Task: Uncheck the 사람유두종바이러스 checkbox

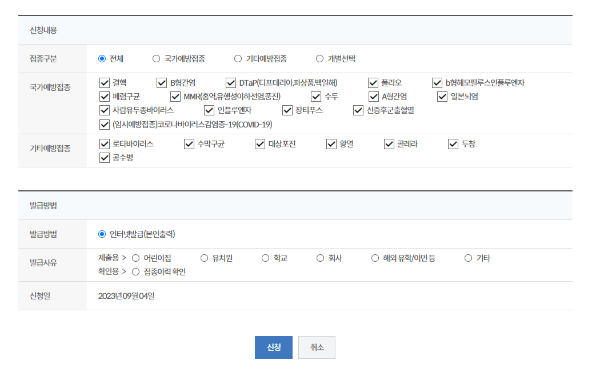Action: pyautogui.click(x=104, y=111)
